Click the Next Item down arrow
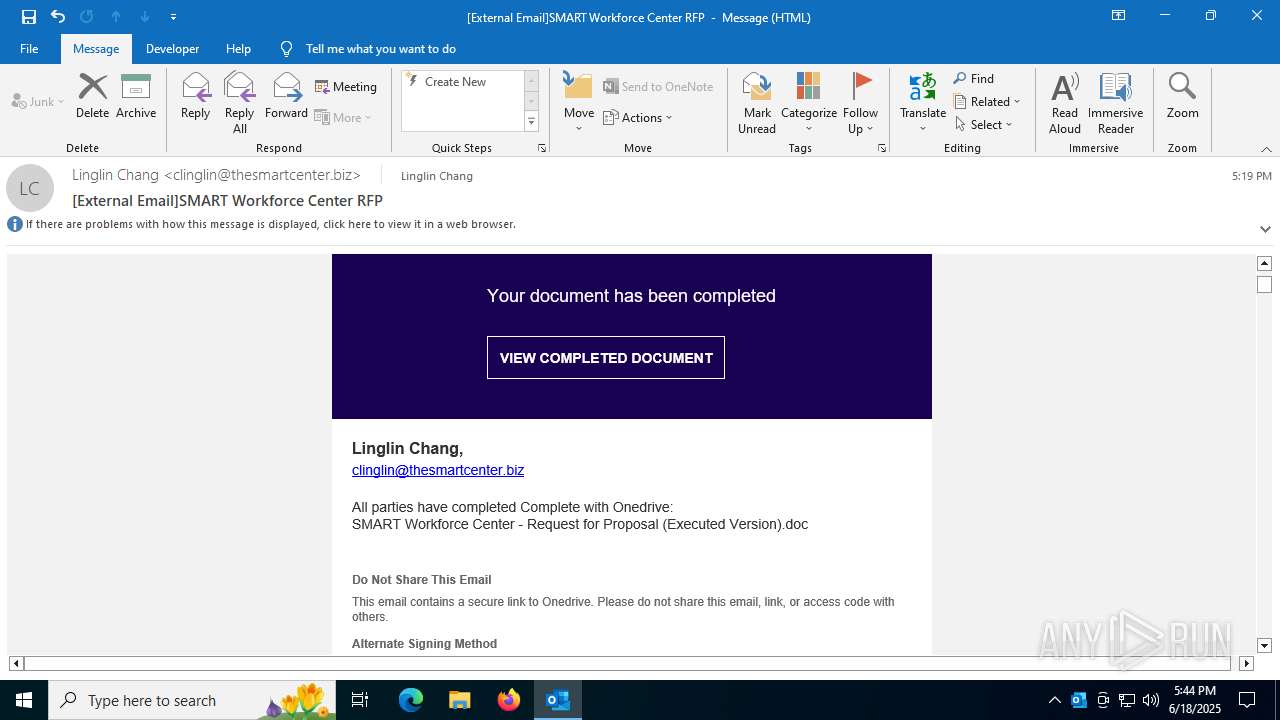1280x720 pixels. [145, 17]
